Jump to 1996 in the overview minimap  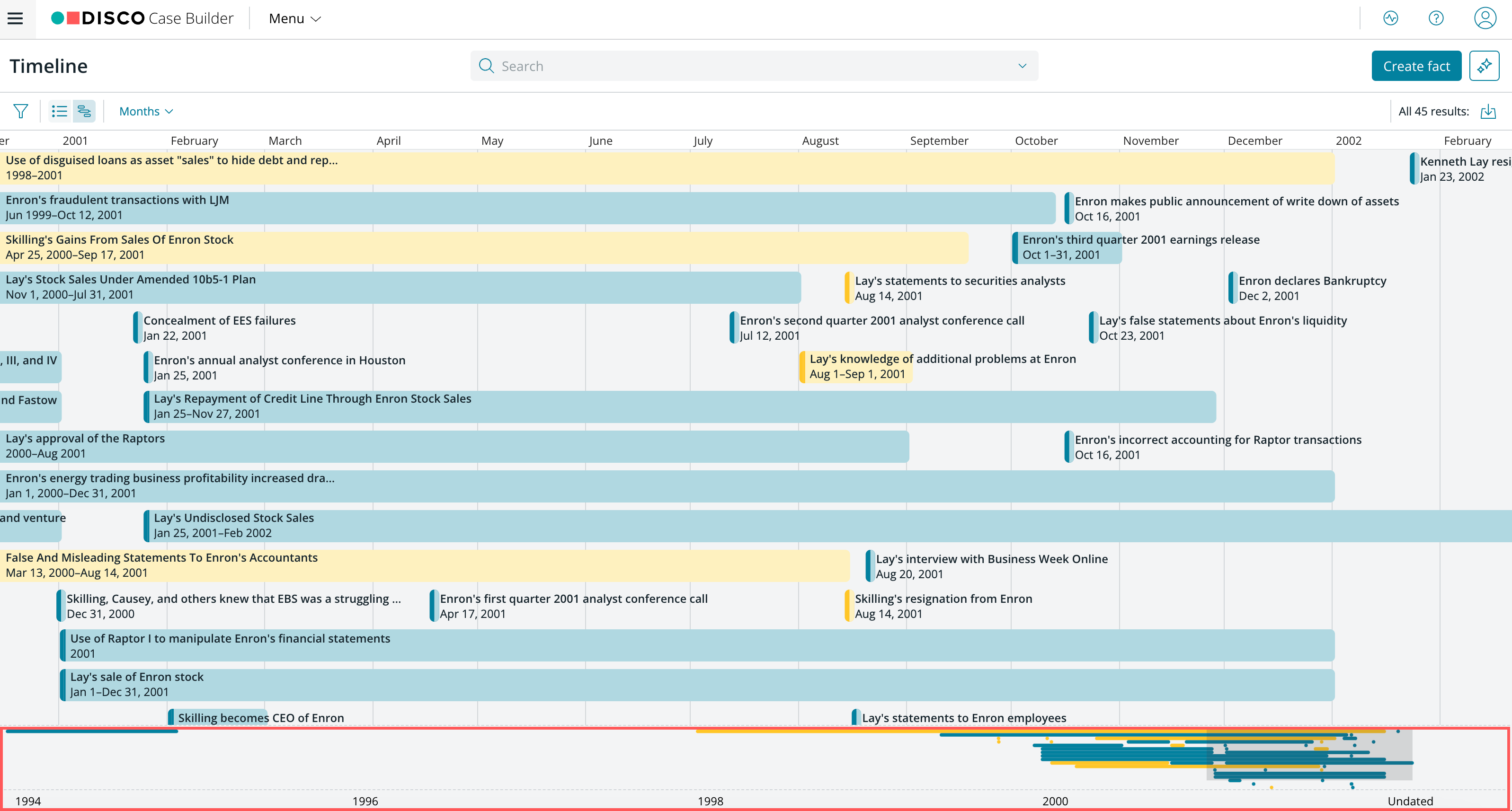pos(365,801)
